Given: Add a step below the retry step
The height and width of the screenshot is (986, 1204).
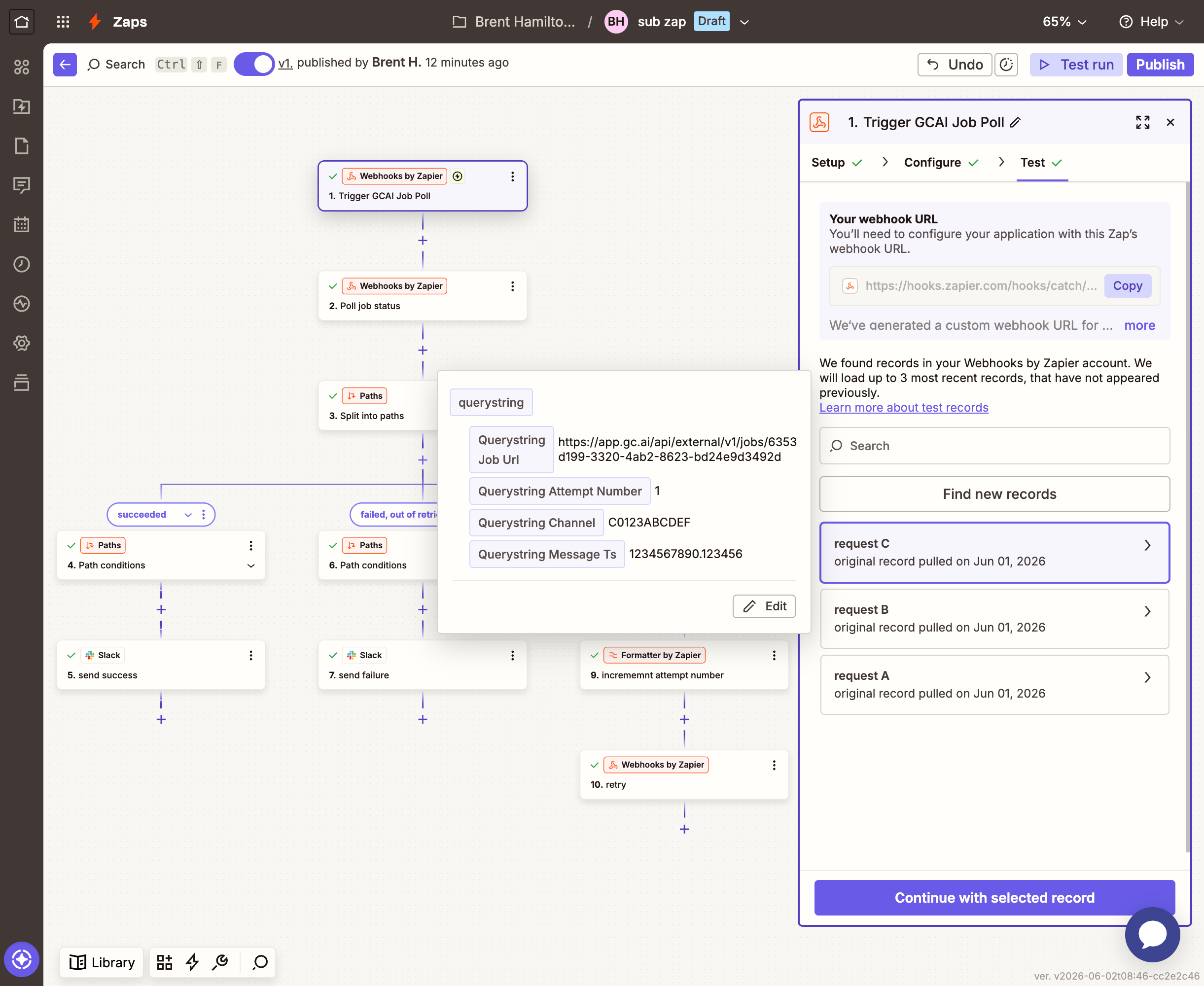Looking at the screenshot, I should click(684, 829).
